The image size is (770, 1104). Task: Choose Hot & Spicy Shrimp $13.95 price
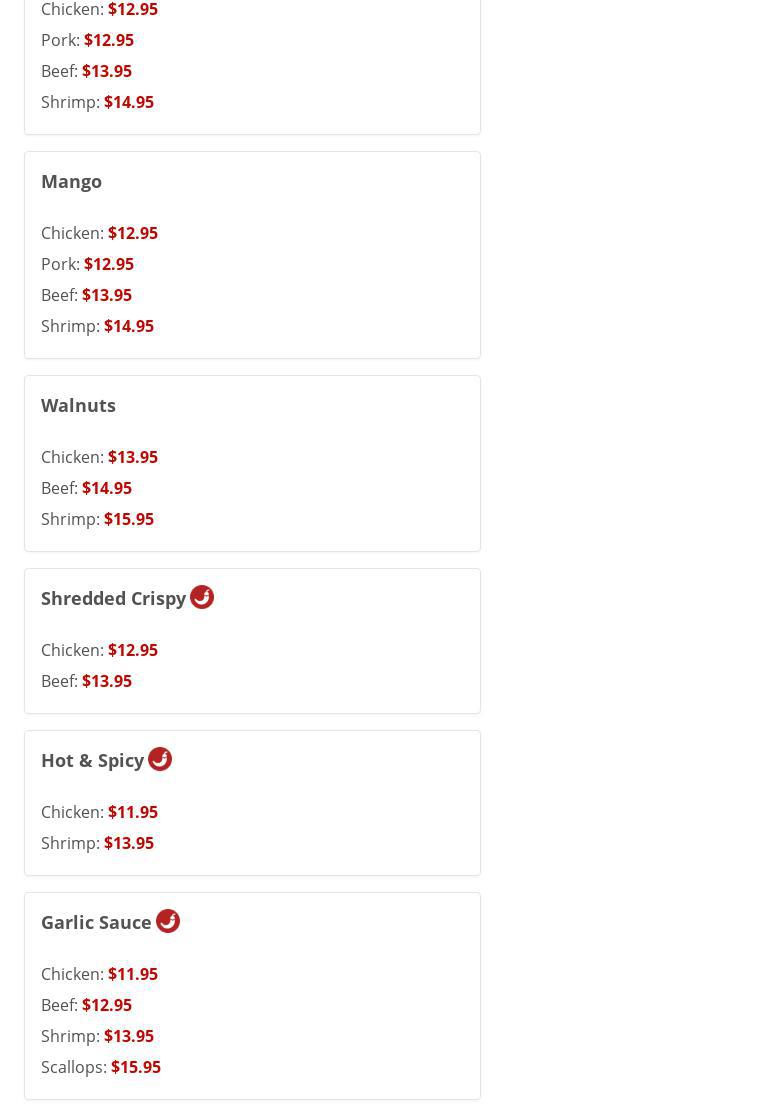pyautogui.click(x=128, y=843)
